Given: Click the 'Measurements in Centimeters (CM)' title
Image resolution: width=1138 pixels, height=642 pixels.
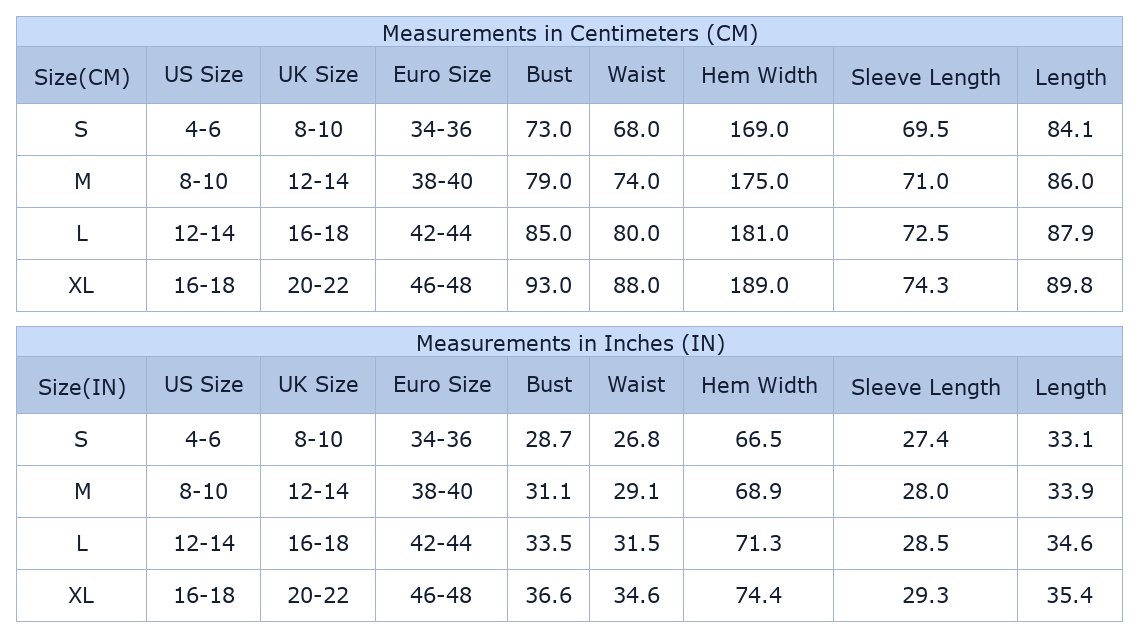Looking at the screenshot, I should (x=569, y=33).
